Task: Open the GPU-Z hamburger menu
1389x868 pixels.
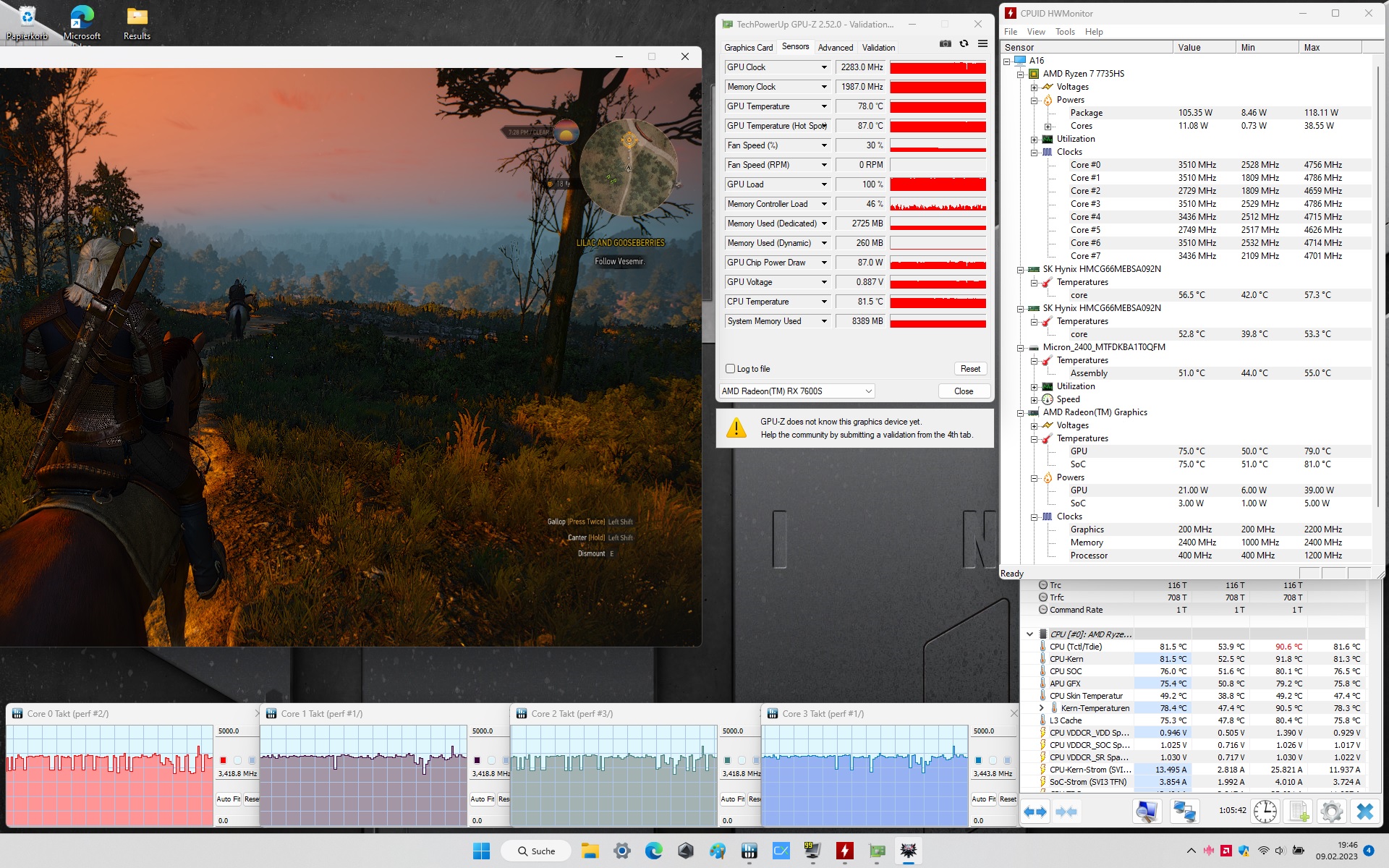Action: click(982, 44)
